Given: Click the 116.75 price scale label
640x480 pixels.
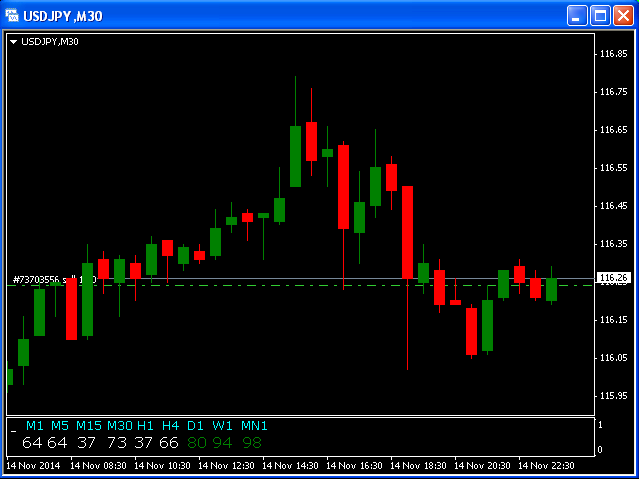Looking at the screenshot, I should (x=612, y=92).
